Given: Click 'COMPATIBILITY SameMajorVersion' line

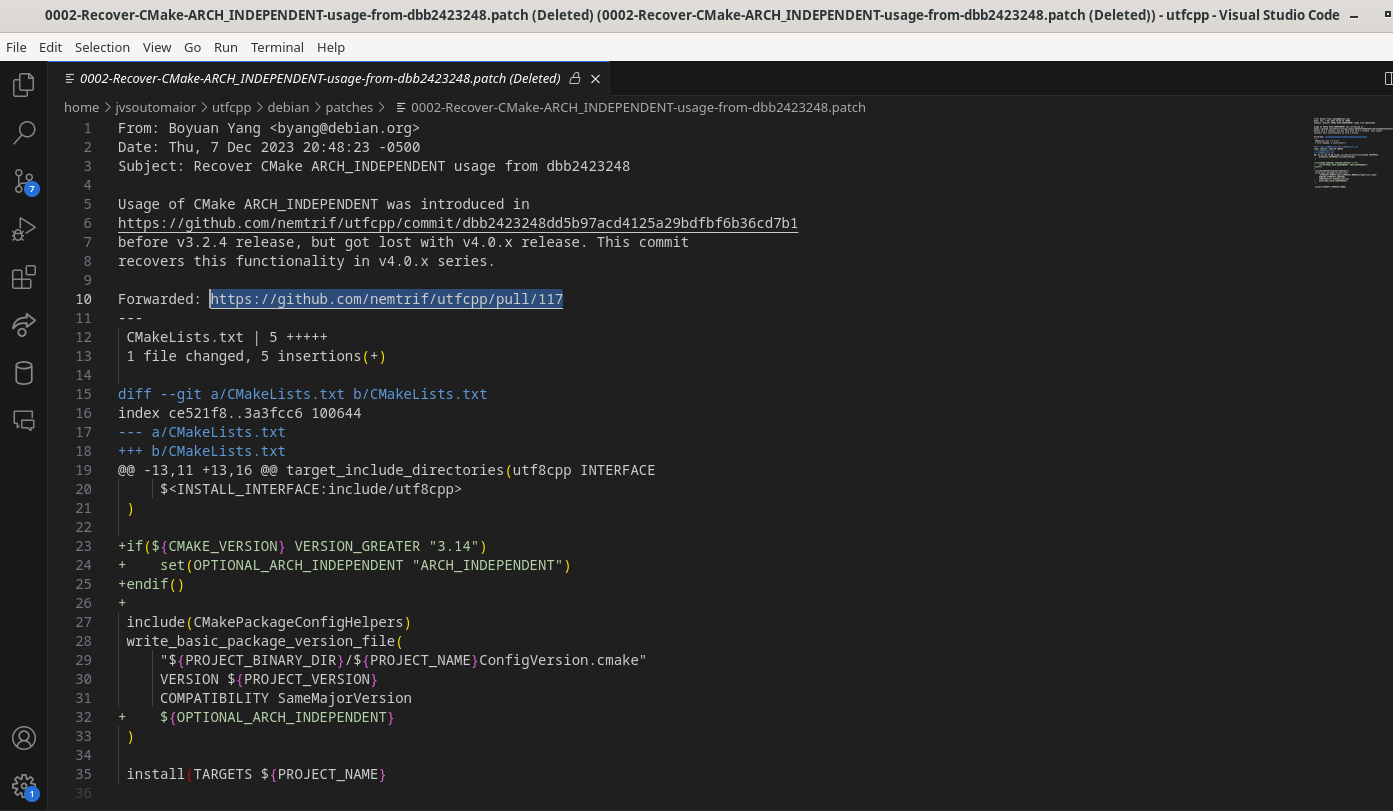Looking at the screenshot, I should [x=286, y=698].
